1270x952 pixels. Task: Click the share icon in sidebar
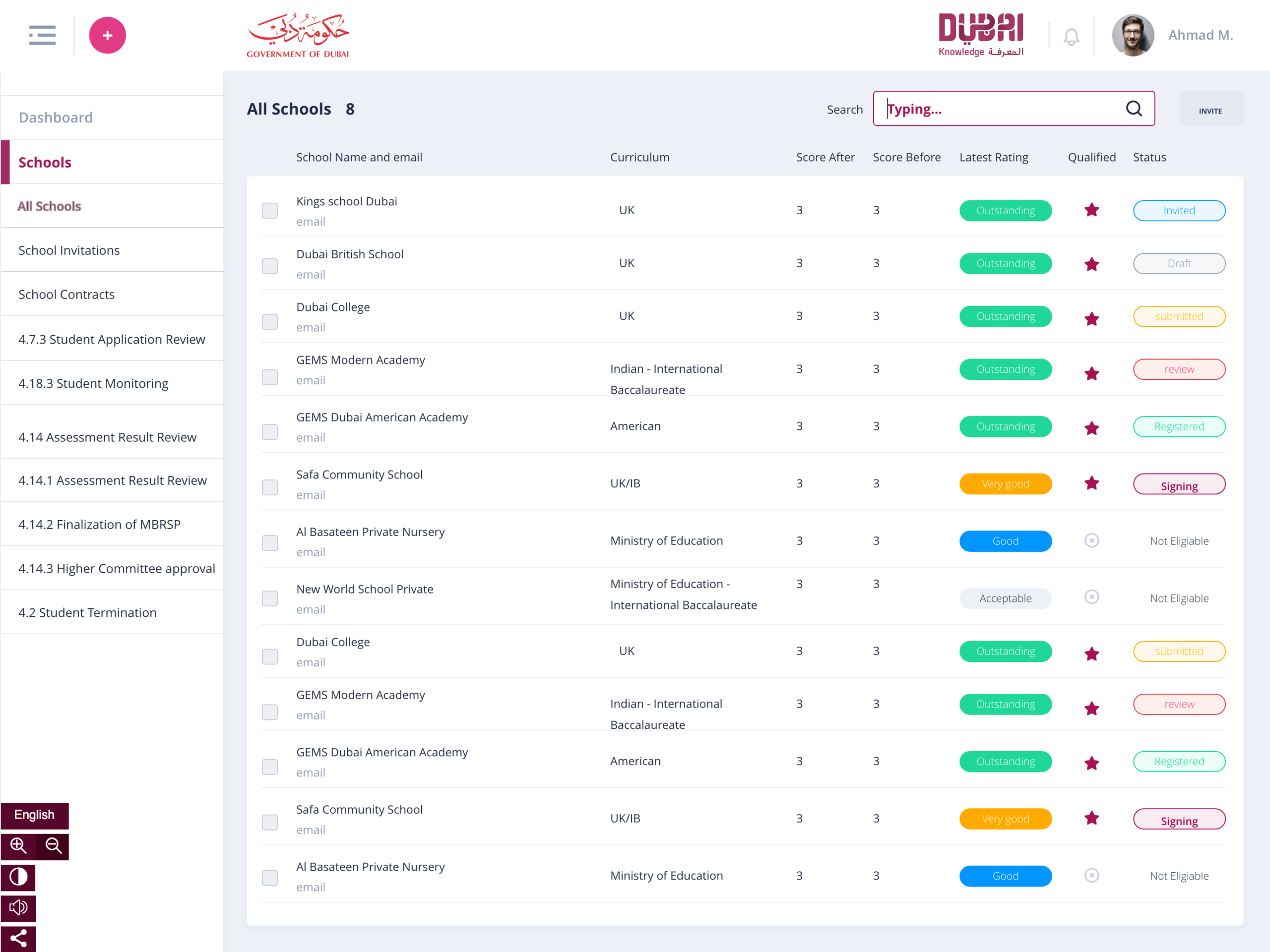click(x=18, y=938)
